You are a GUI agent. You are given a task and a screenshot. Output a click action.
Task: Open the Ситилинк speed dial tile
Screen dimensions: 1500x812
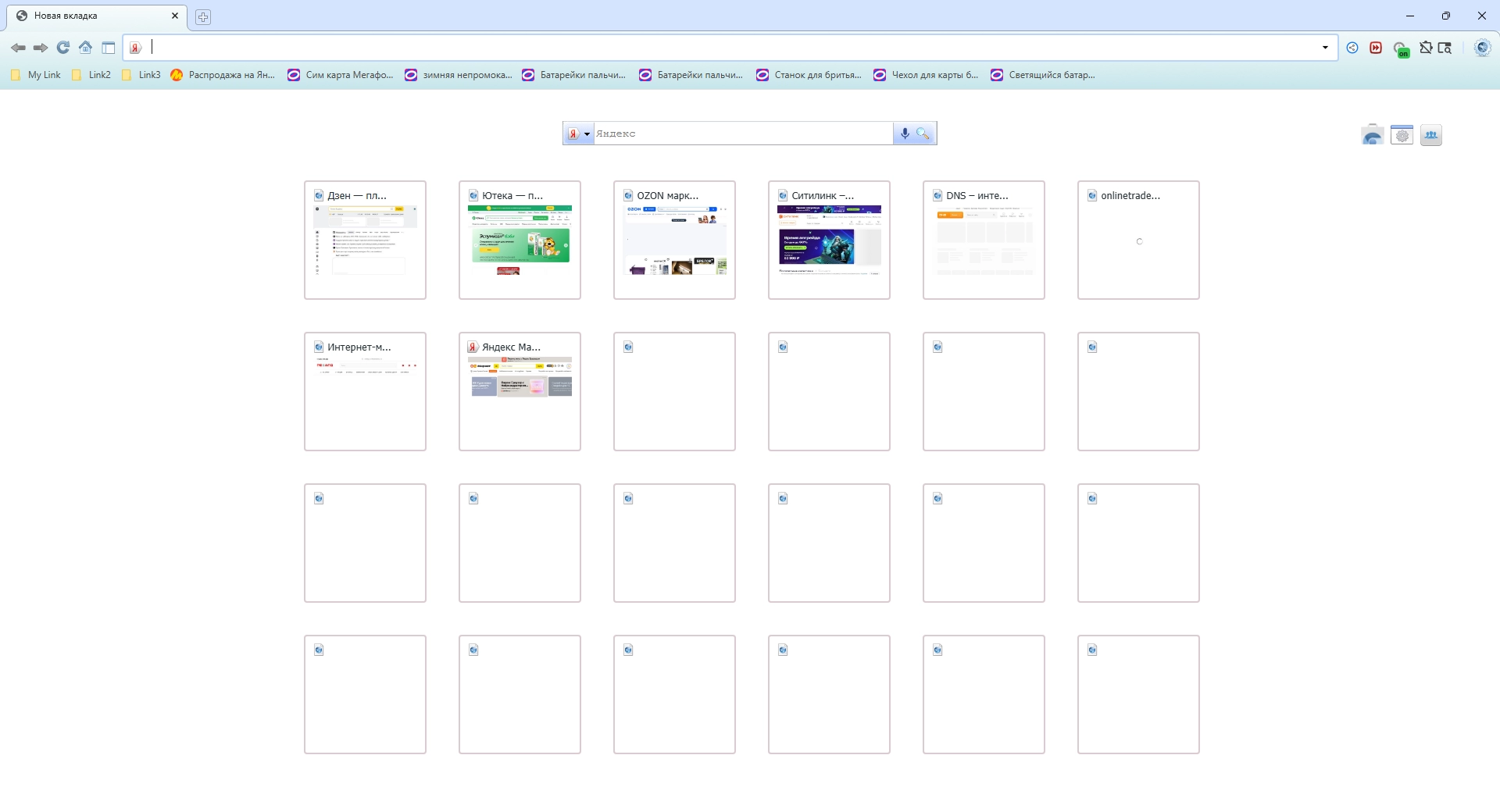click(x=829, y=240)
